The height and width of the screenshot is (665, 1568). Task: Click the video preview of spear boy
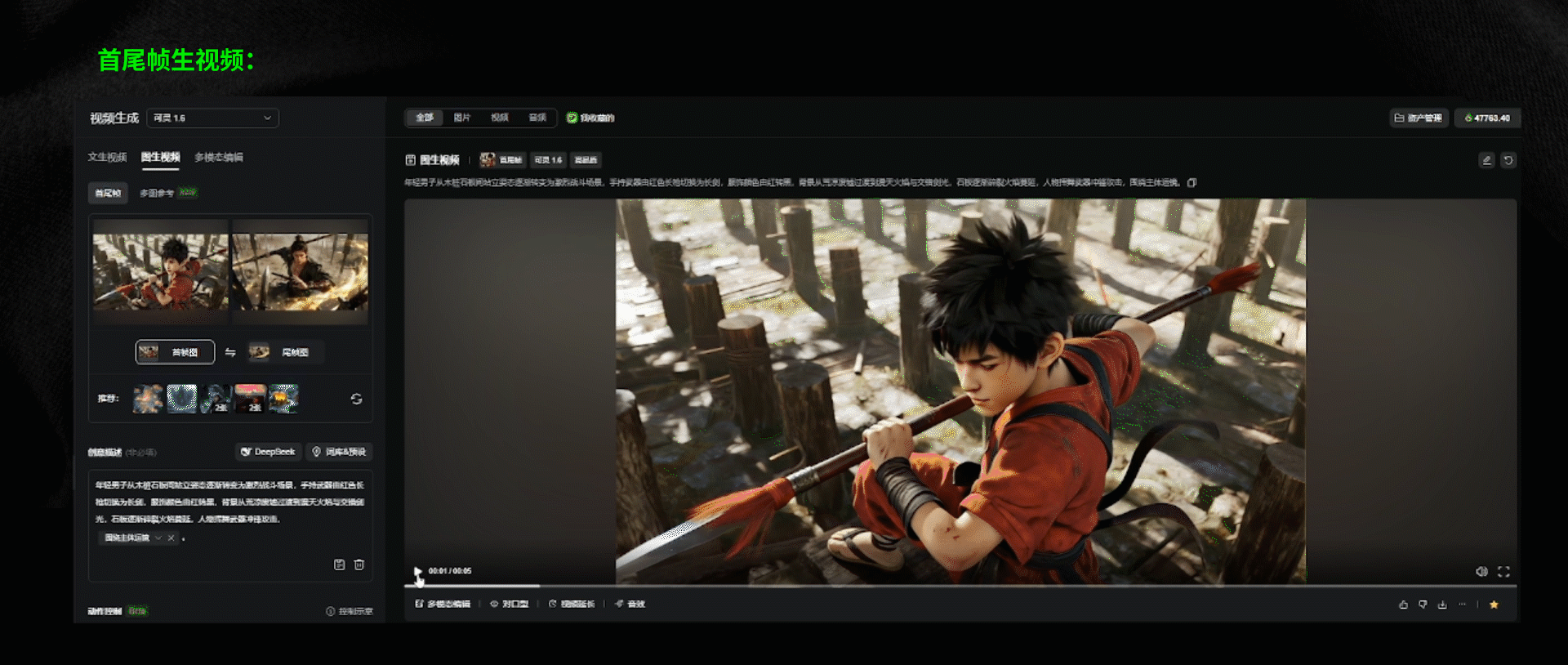point(960,391)
